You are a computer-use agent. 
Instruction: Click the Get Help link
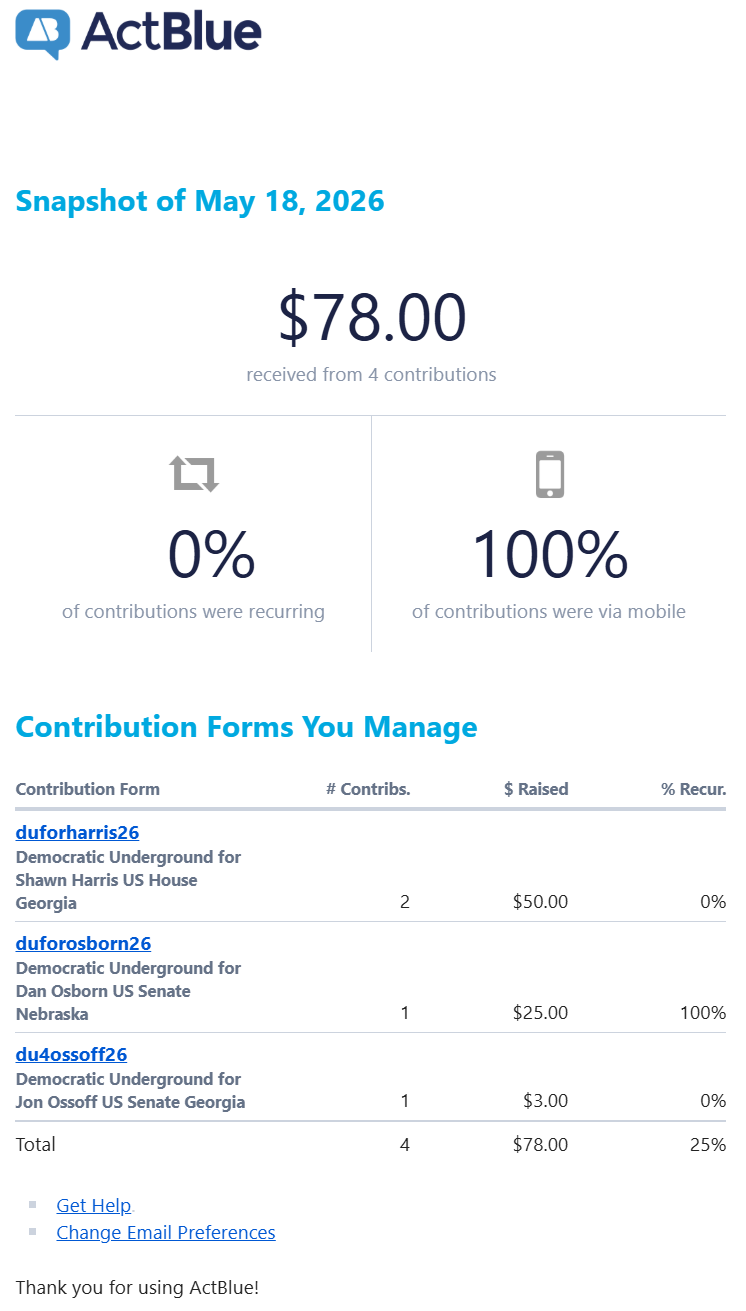click(x=94, y=1205)
